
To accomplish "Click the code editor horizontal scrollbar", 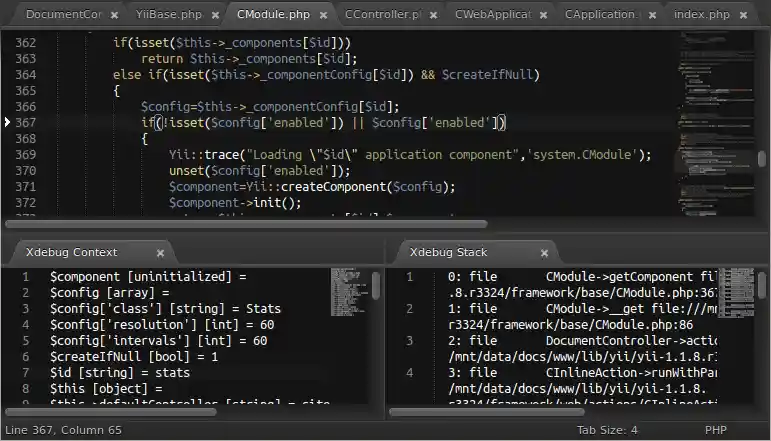I will coord(246,224).
